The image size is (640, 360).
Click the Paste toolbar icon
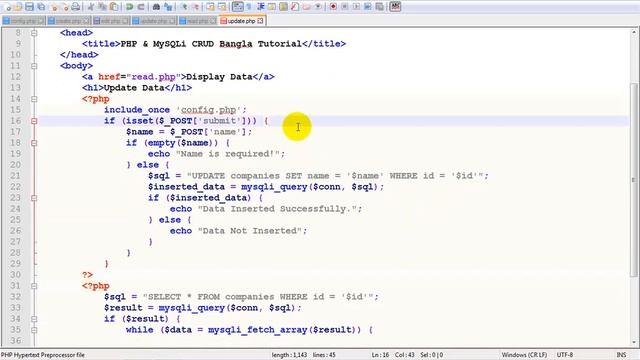[x=114, y=7]
